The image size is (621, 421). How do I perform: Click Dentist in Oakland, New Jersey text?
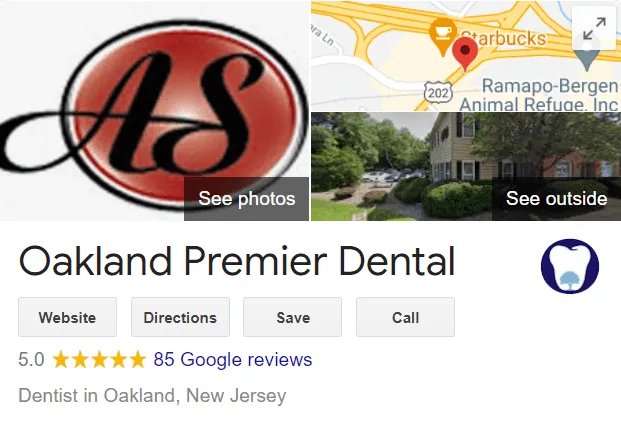pos(152,396)
